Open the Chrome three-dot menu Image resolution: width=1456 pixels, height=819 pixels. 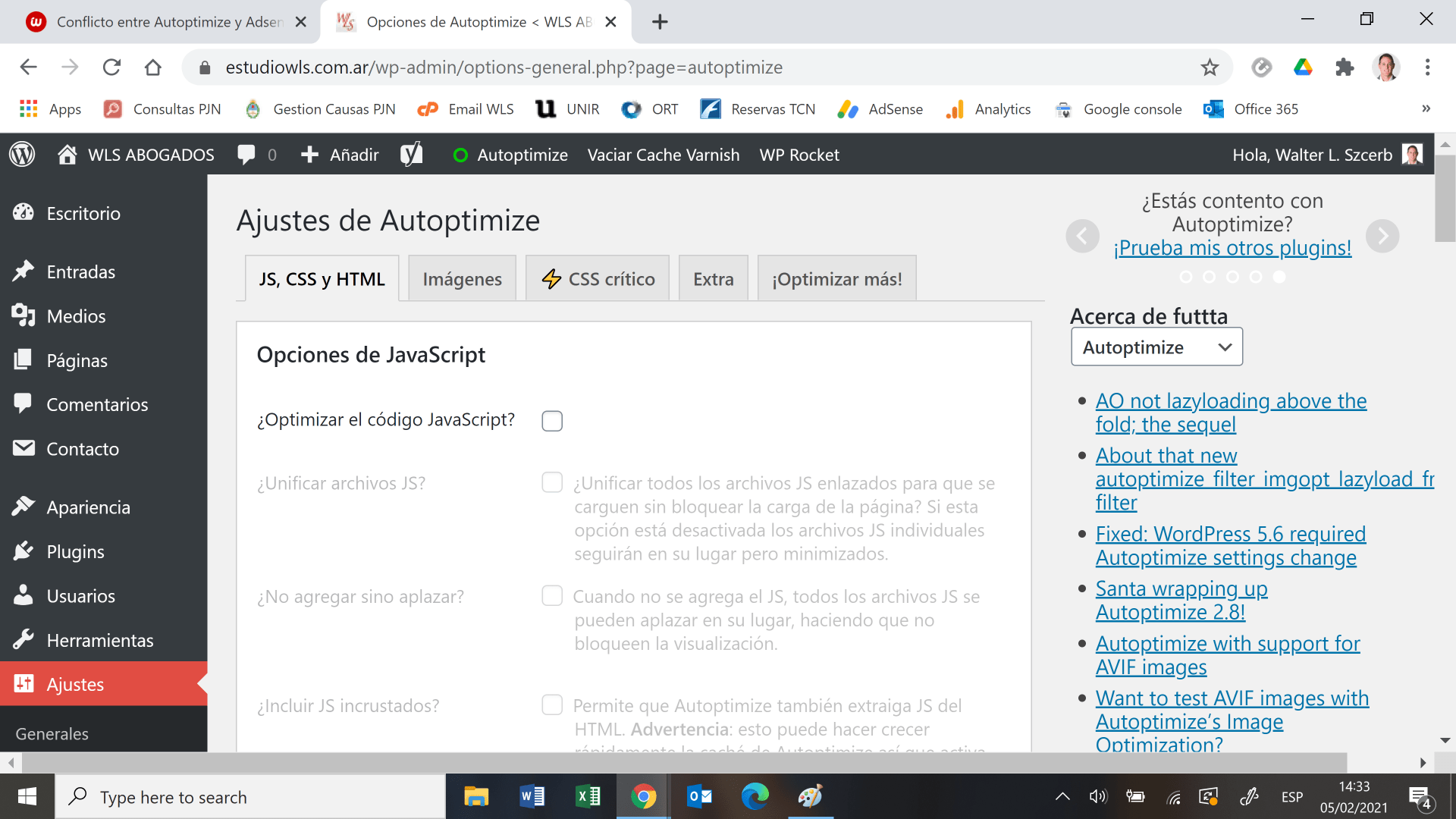click(1427, 67)
